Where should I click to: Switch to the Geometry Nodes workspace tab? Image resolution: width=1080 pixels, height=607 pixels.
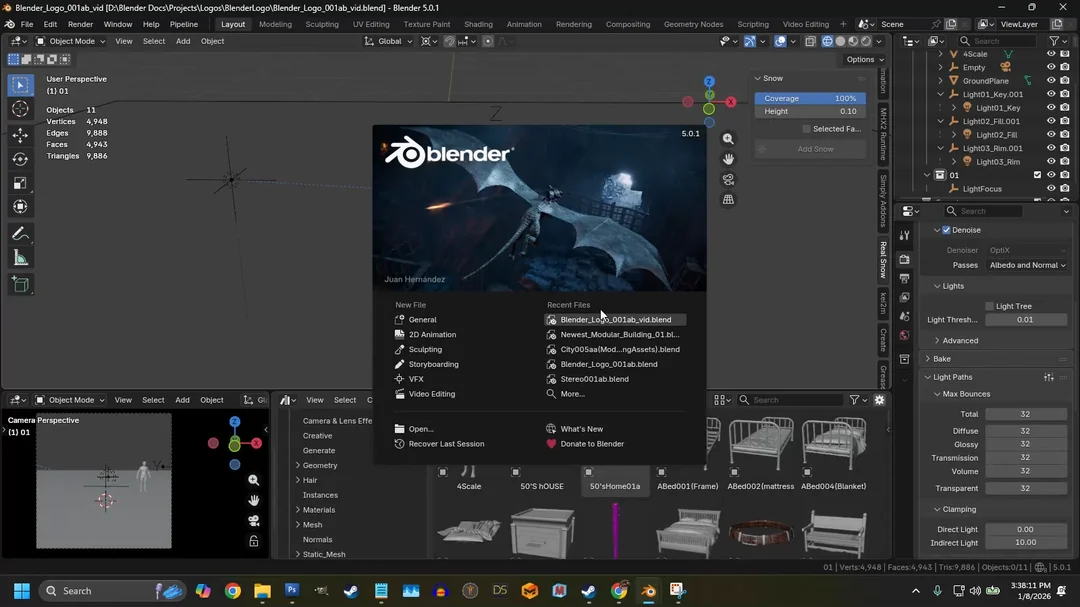point(693,24)
